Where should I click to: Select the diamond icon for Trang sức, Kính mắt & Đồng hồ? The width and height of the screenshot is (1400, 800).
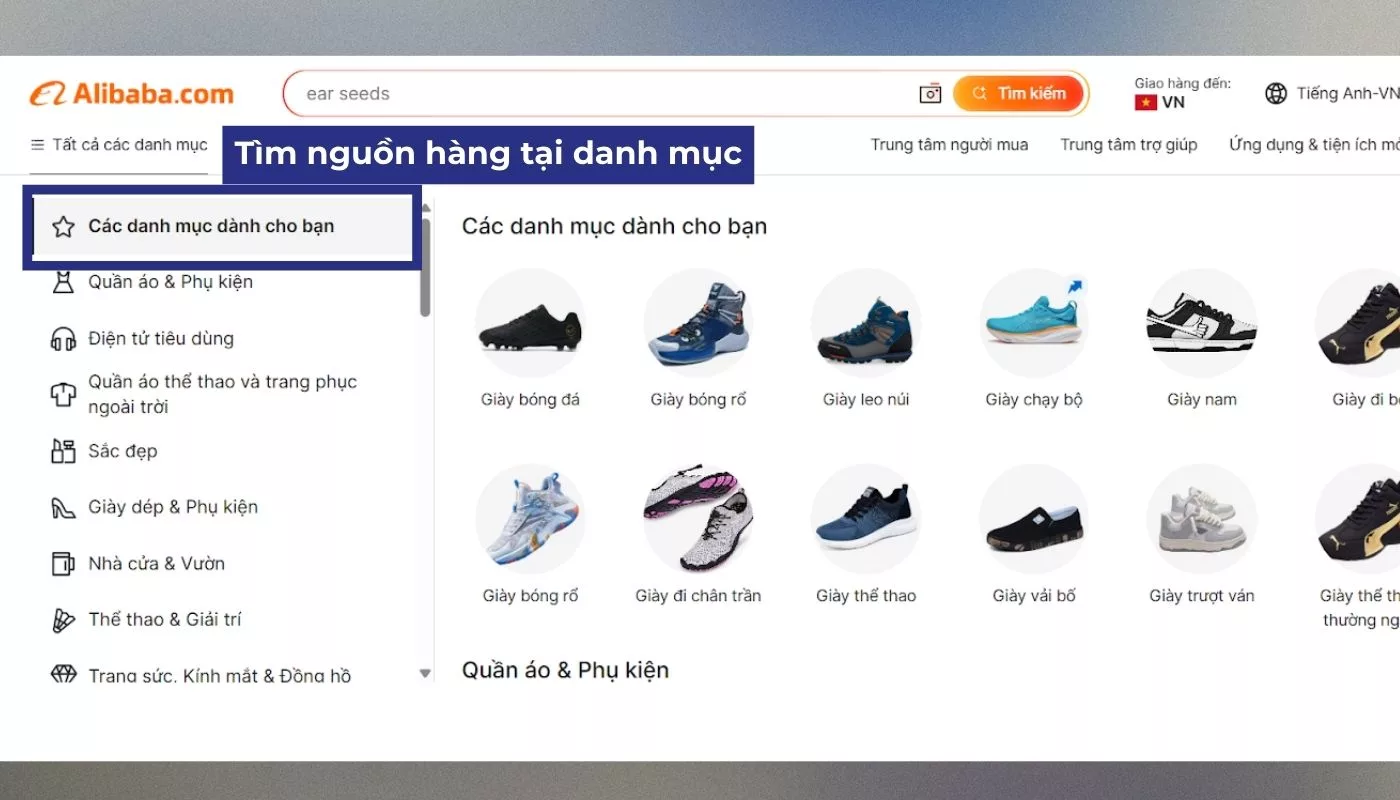click(x=63, y=675)
